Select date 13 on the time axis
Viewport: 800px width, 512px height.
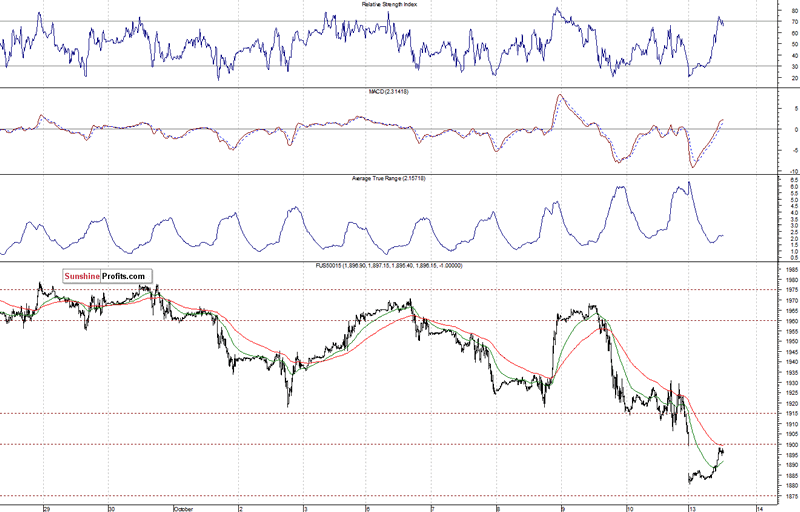coord(691,507)
